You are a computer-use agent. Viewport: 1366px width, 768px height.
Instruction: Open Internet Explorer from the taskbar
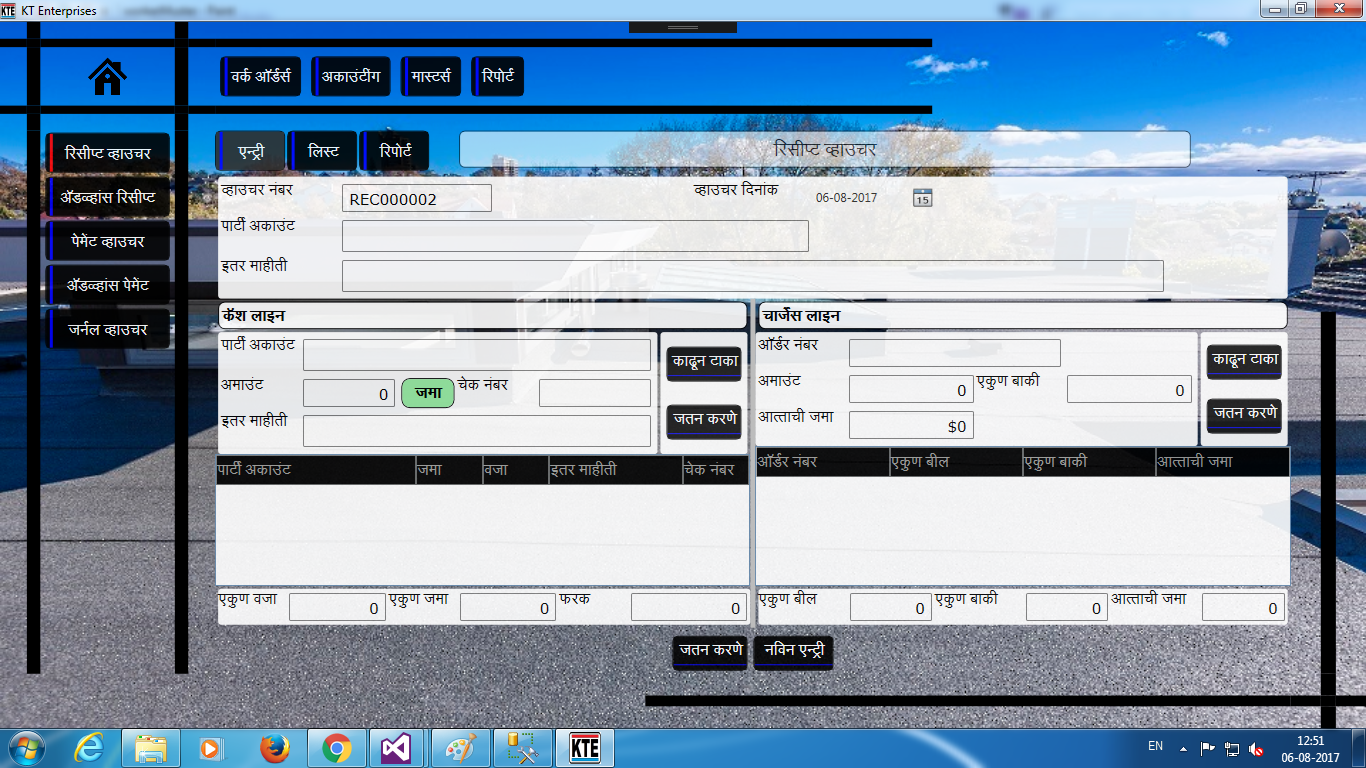(90, 748)
